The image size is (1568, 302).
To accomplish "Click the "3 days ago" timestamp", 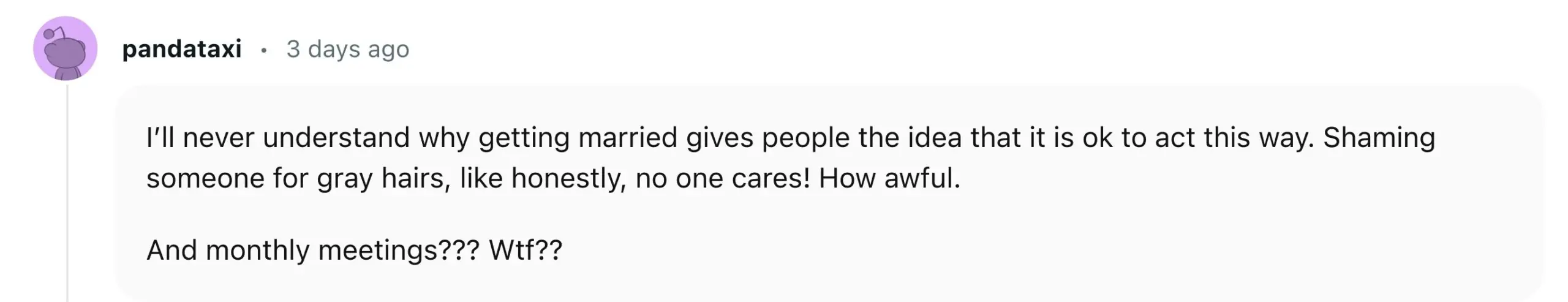I will [x=347, y=49].
